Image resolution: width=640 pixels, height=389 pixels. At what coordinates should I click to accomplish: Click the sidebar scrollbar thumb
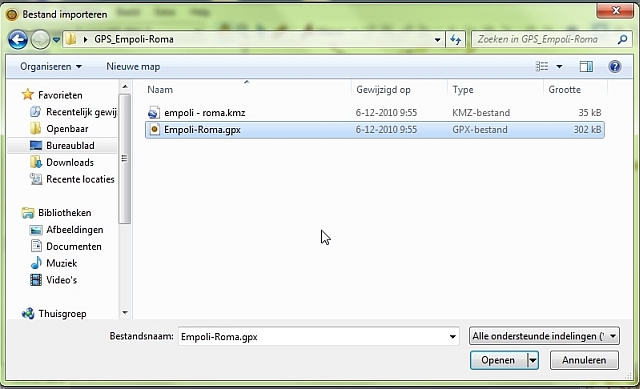point(125,159)
